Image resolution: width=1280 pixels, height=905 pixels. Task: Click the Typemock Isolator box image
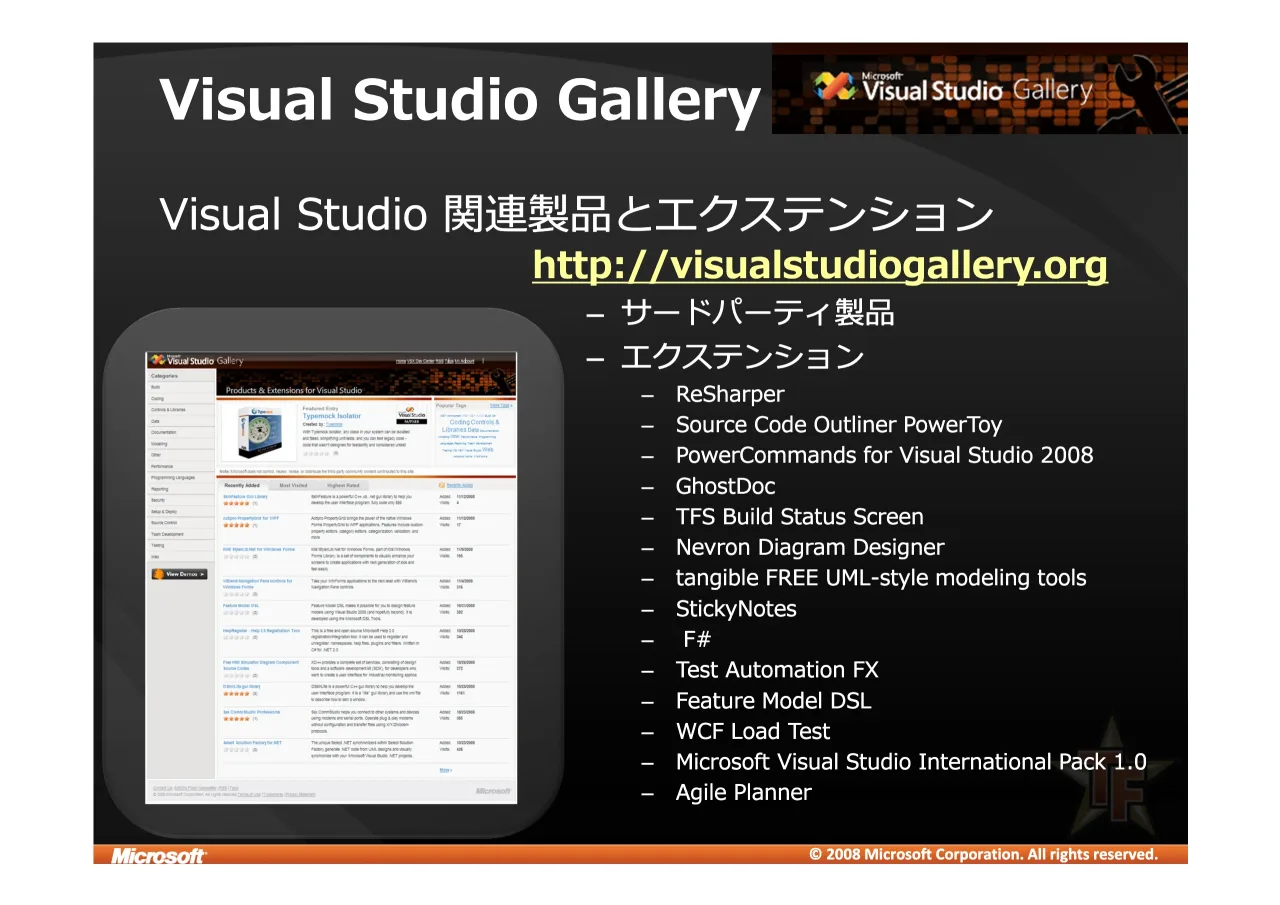(260, 432)
